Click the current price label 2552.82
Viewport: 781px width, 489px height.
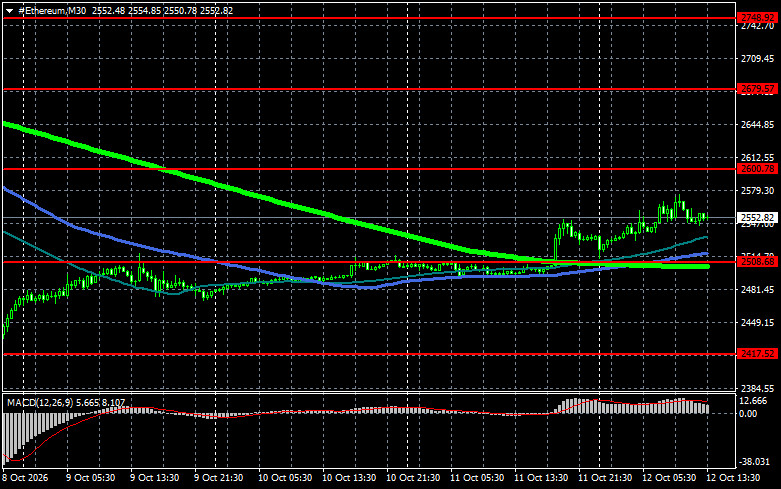click(757, 218)
